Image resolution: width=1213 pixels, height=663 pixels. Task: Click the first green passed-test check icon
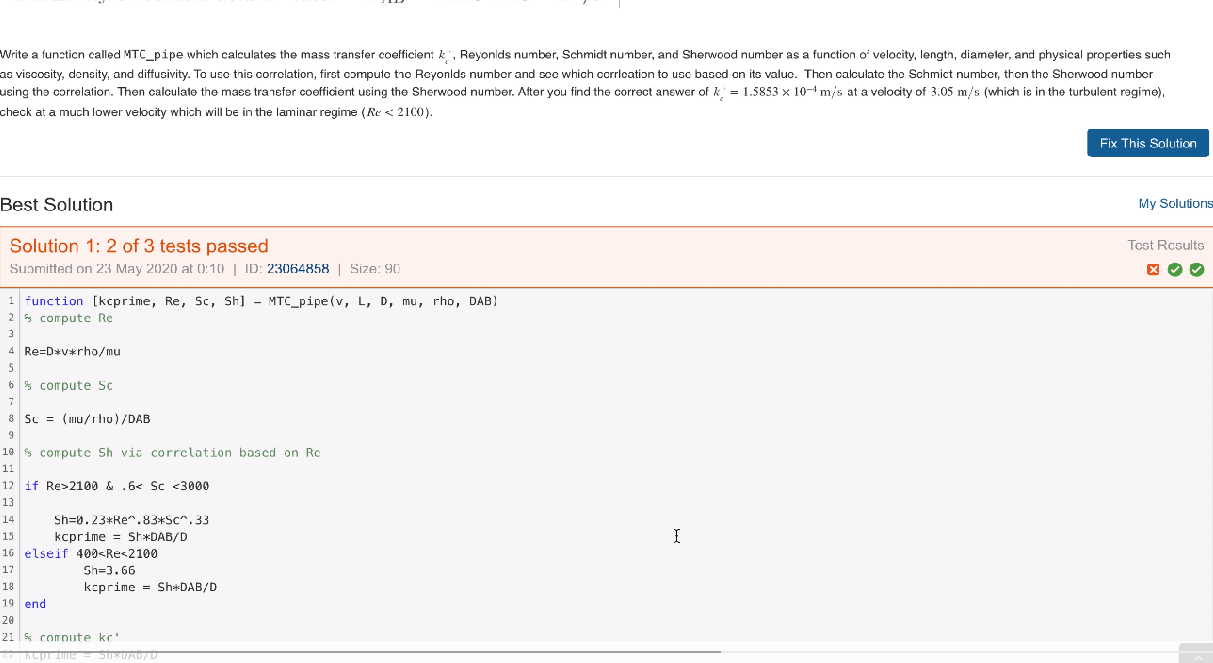click(x=1176, y=269)
